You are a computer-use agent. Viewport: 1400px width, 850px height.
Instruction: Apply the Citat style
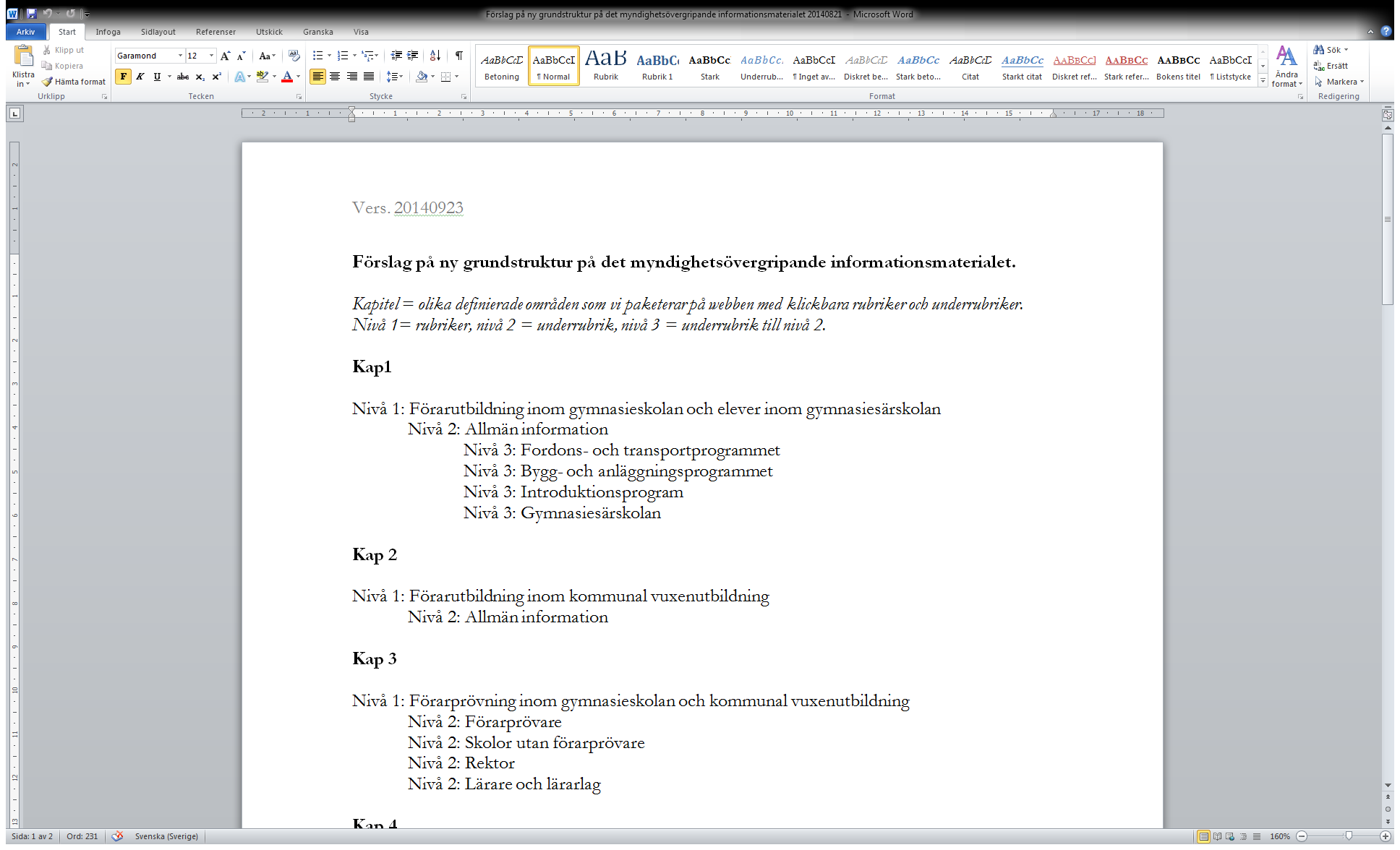pos(970,66)
